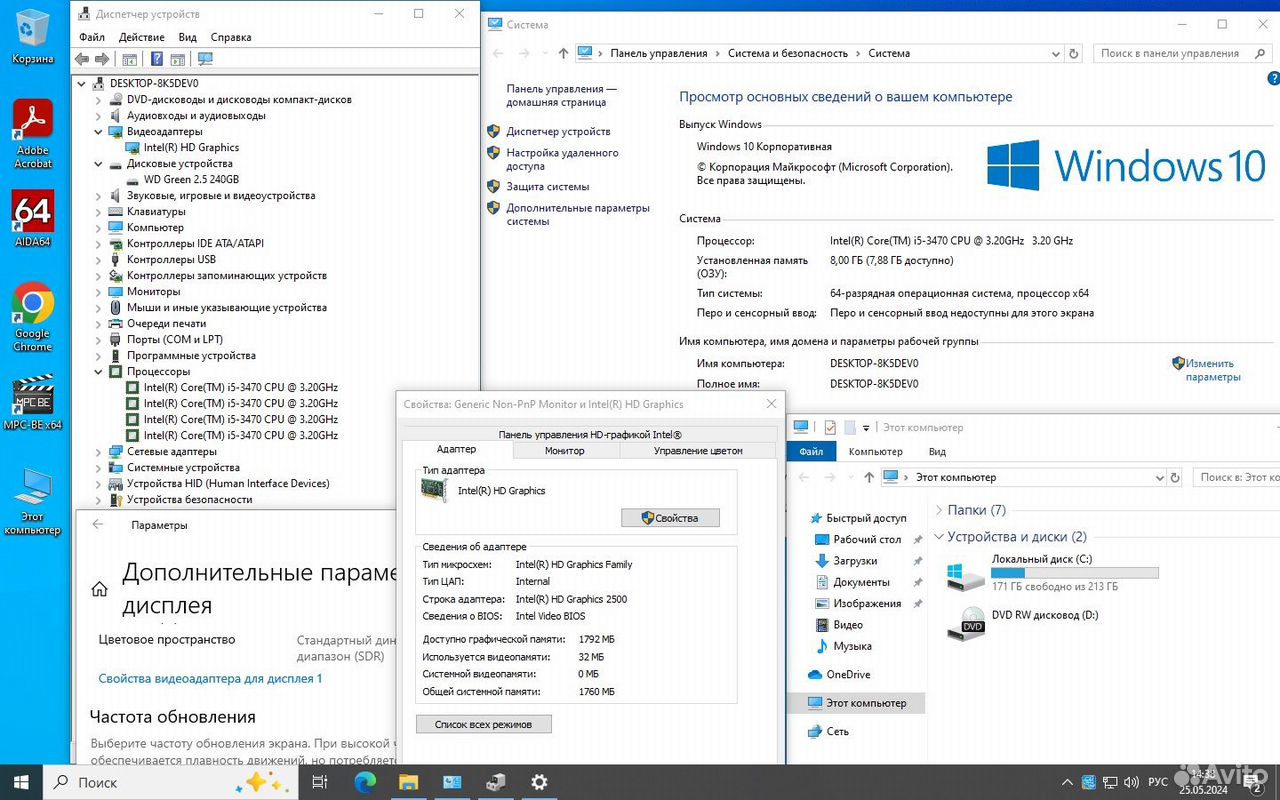Click Back arrow in Device Manager toolbar

(82, 59)
